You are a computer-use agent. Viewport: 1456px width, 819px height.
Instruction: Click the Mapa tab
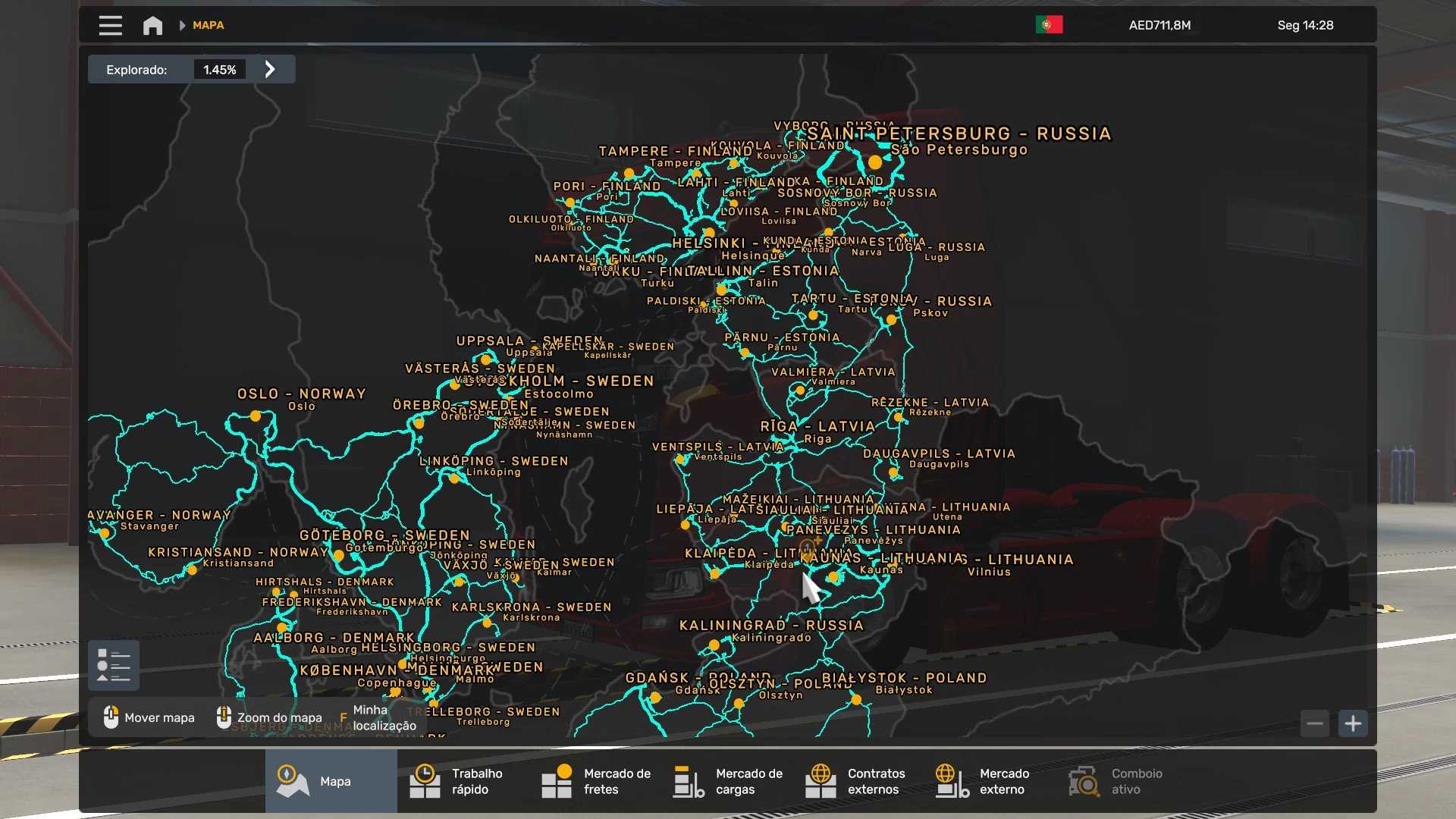pyautogui.click(x=331, y=781)
